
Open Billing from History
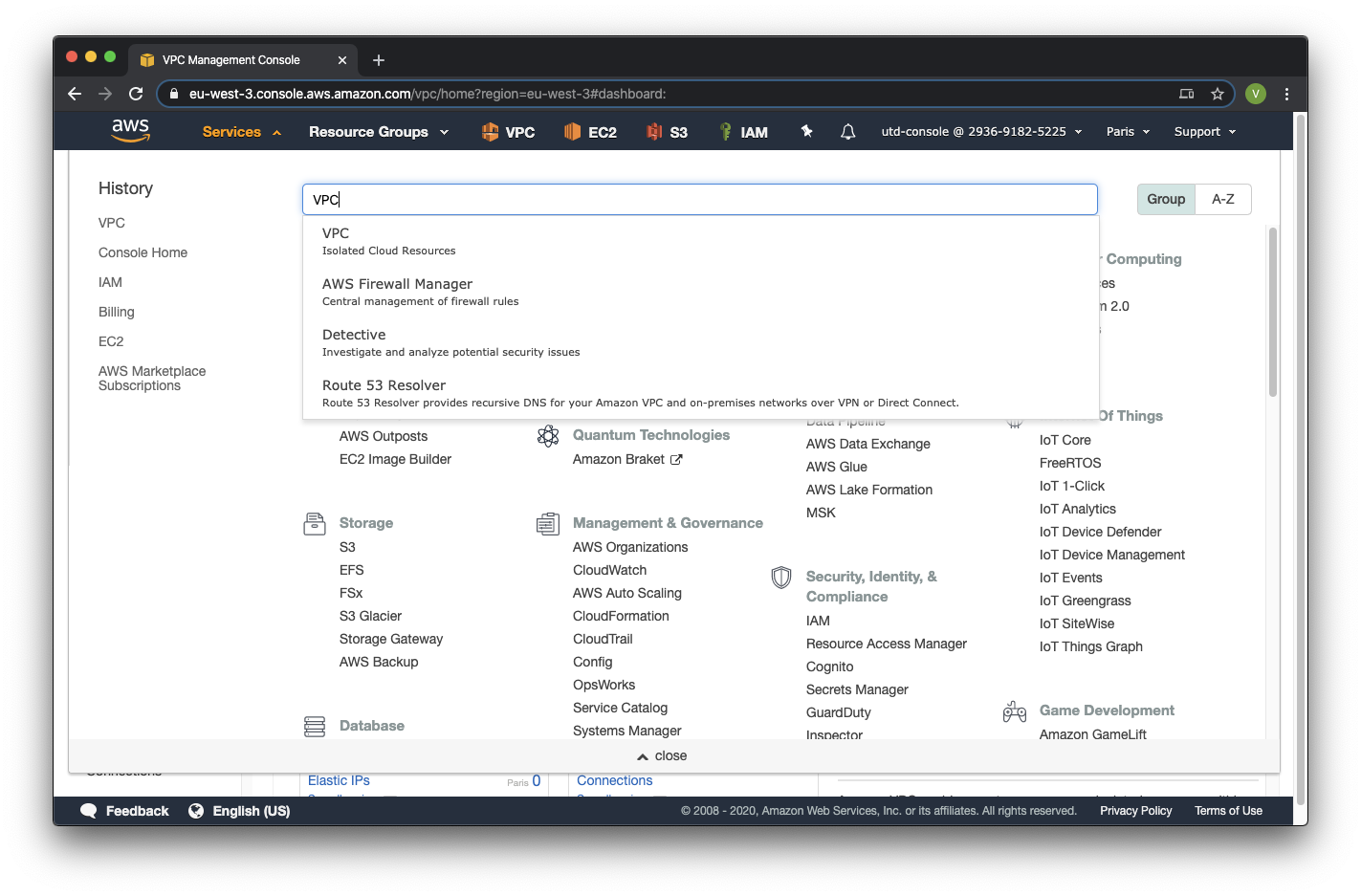(116, 312)
